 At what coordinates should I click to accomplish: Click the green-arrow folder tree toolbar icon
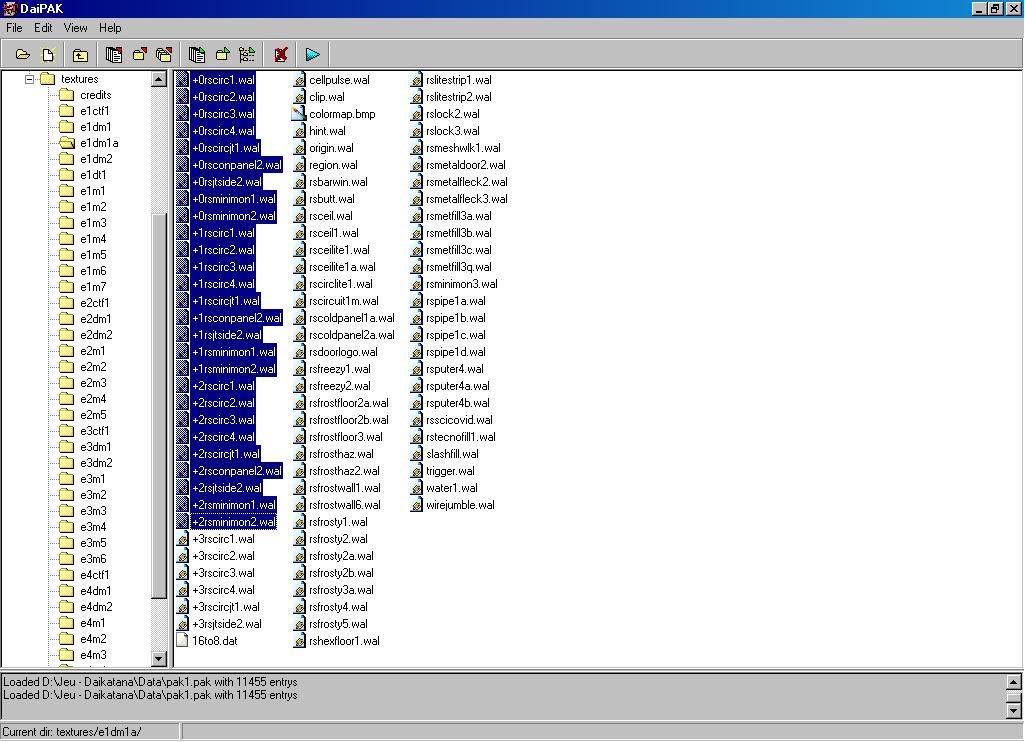(x=247, y=55)
